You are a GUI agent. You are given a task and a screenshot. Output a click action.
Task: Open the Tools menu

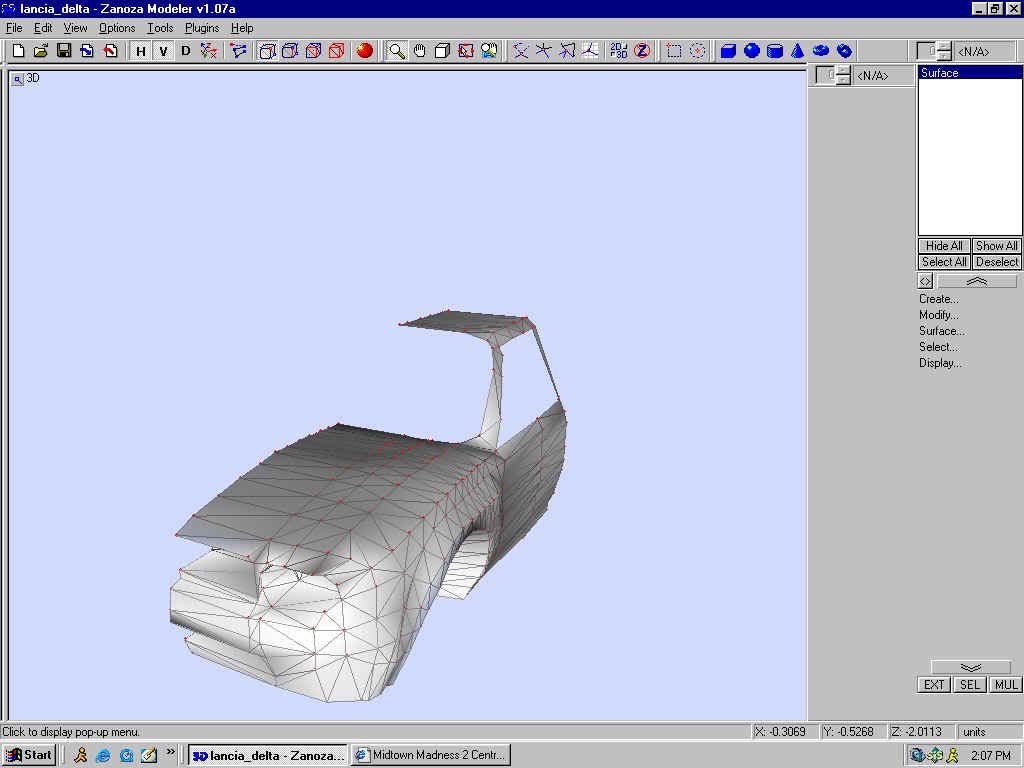160,28
